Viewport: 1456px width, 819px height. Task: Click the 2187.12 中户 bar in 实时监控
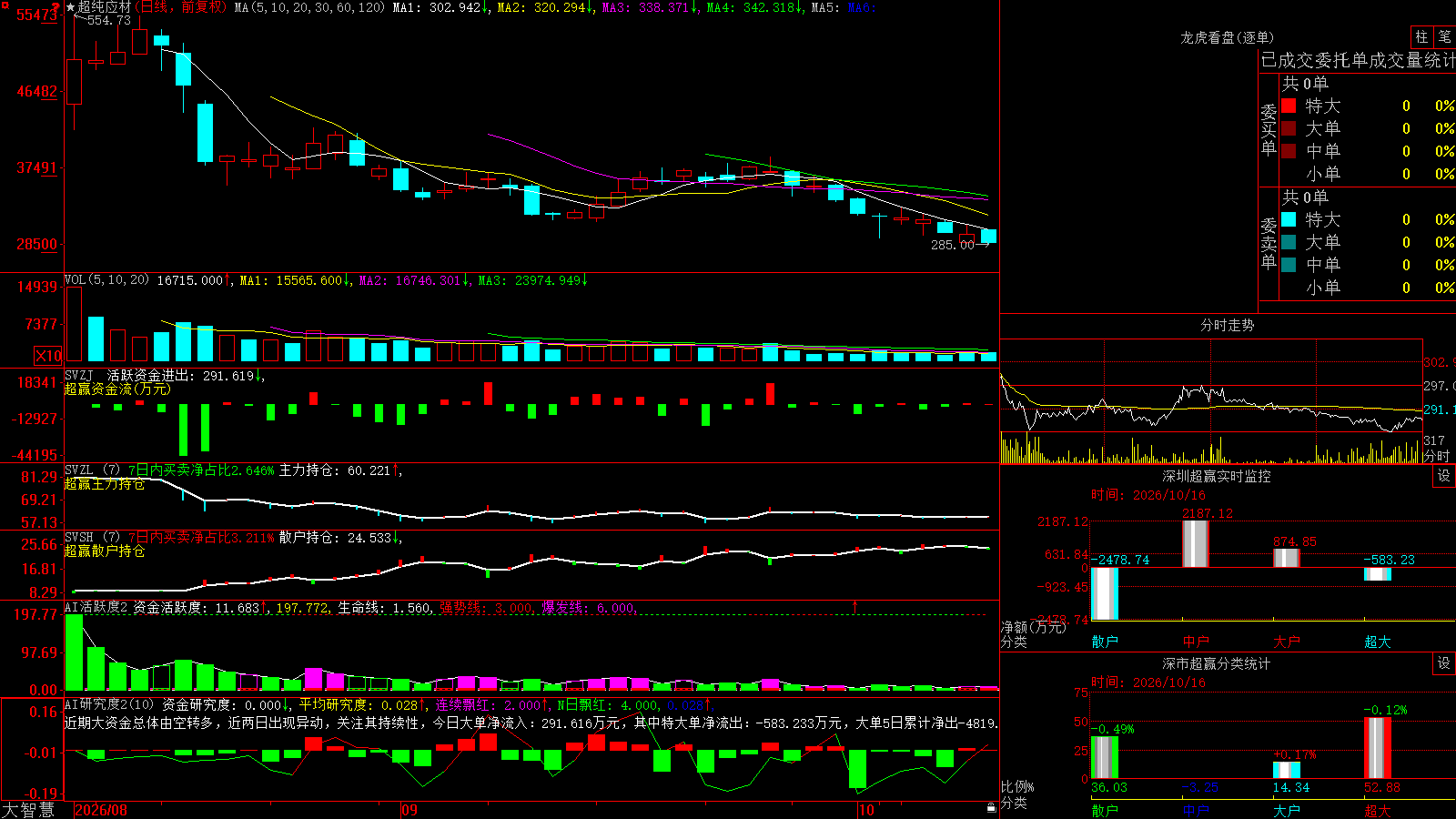tap(1196, 543)
